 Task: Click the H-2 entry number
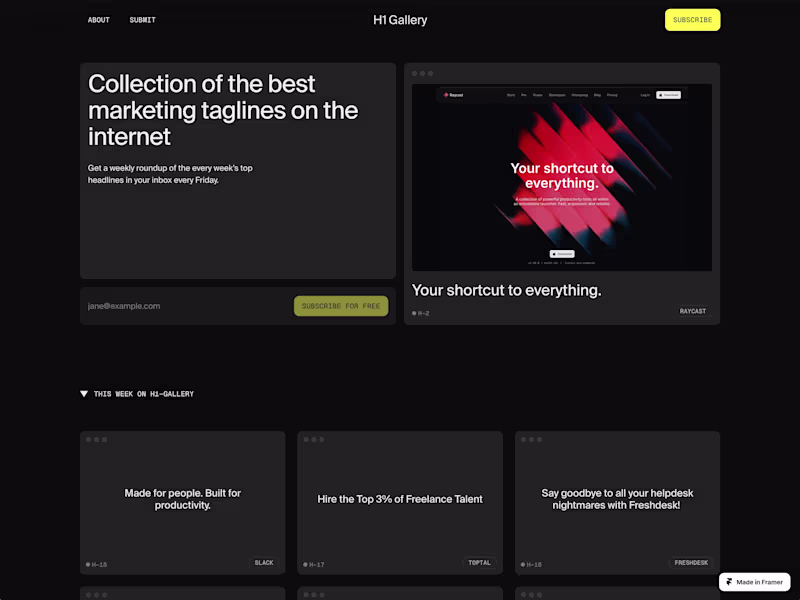[x=421, y=313]
